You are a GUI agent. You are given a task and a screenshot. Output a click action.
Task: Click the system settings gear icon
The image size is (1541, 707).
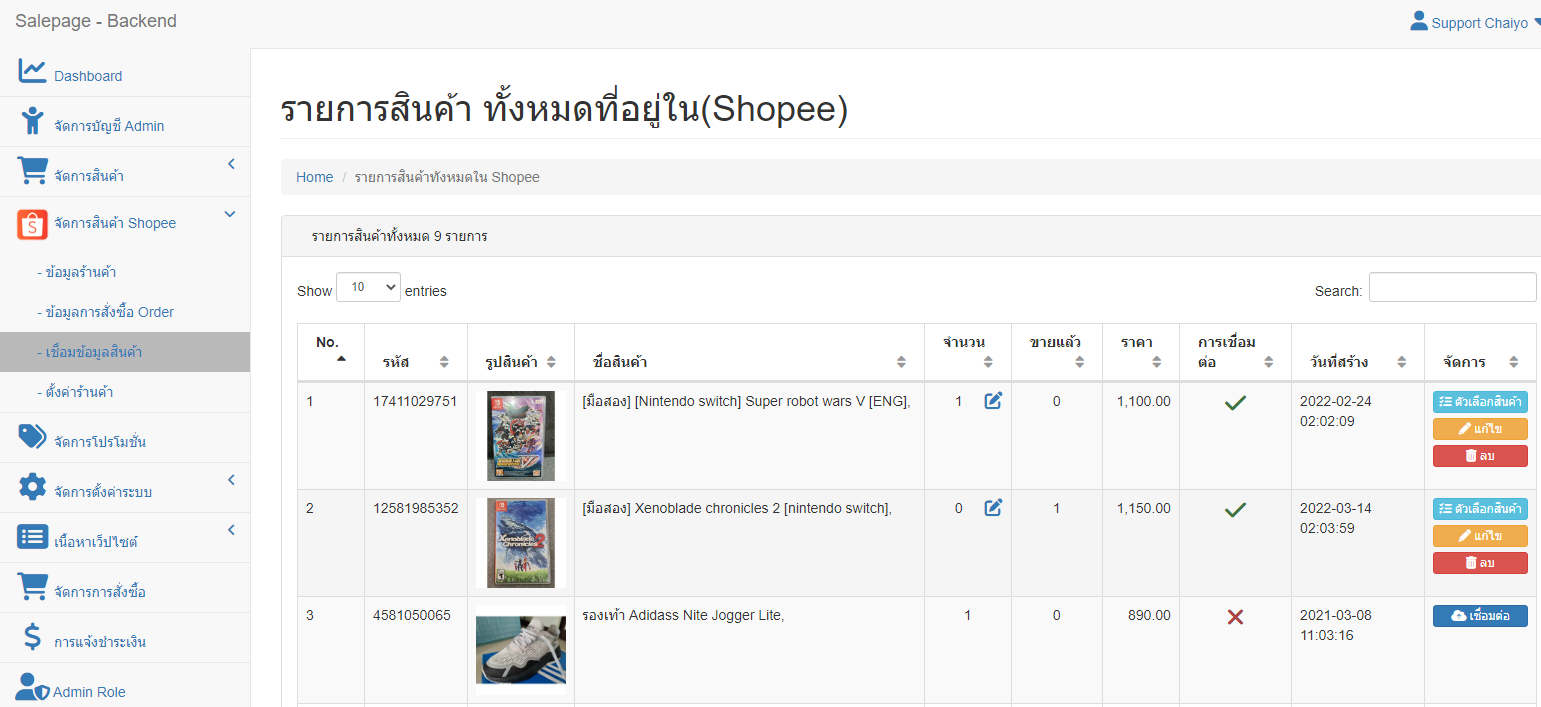click(32, 488)
